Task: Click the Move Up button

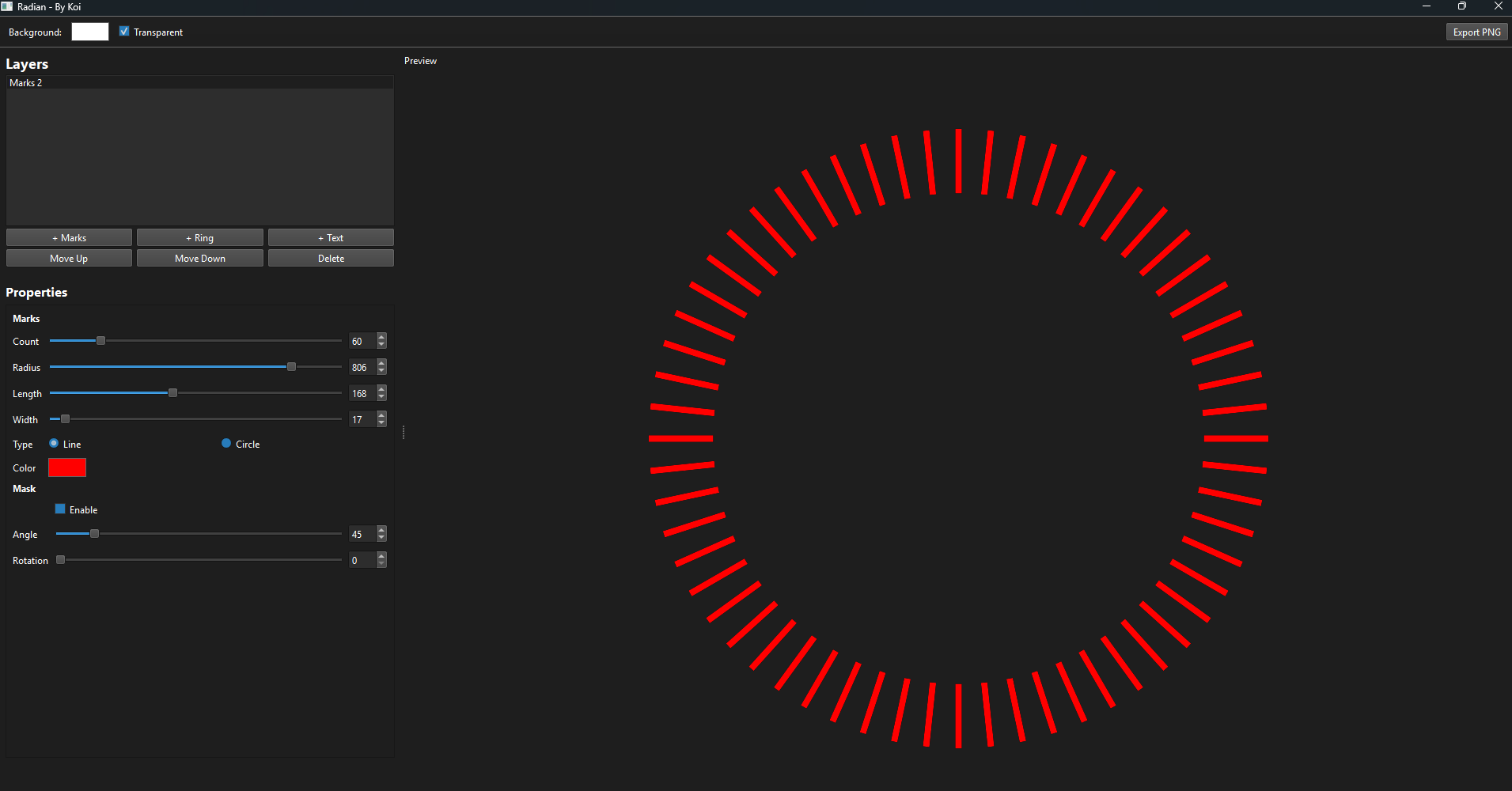Action: click(x=69, y=258)
